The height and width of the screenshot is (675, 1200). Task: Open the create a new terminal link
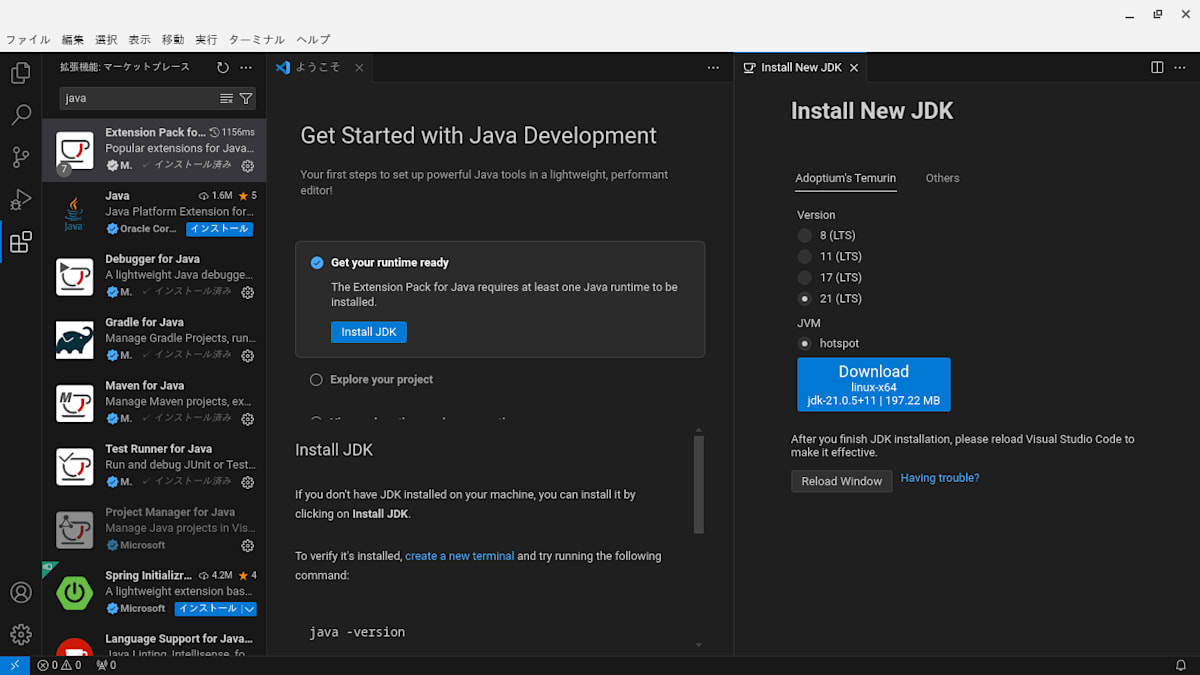[460, 556]
